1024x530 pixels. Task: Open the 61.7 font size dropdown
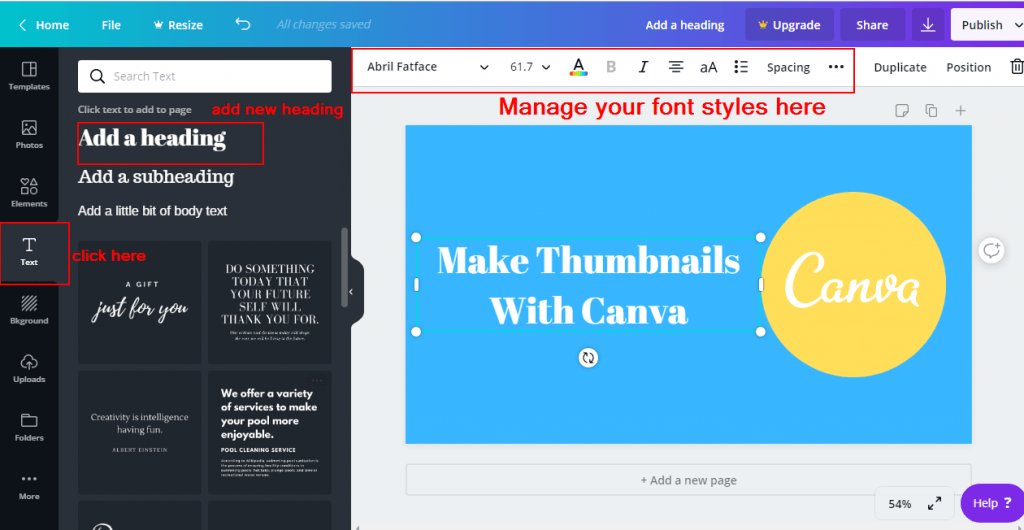(x=530, y=67)
